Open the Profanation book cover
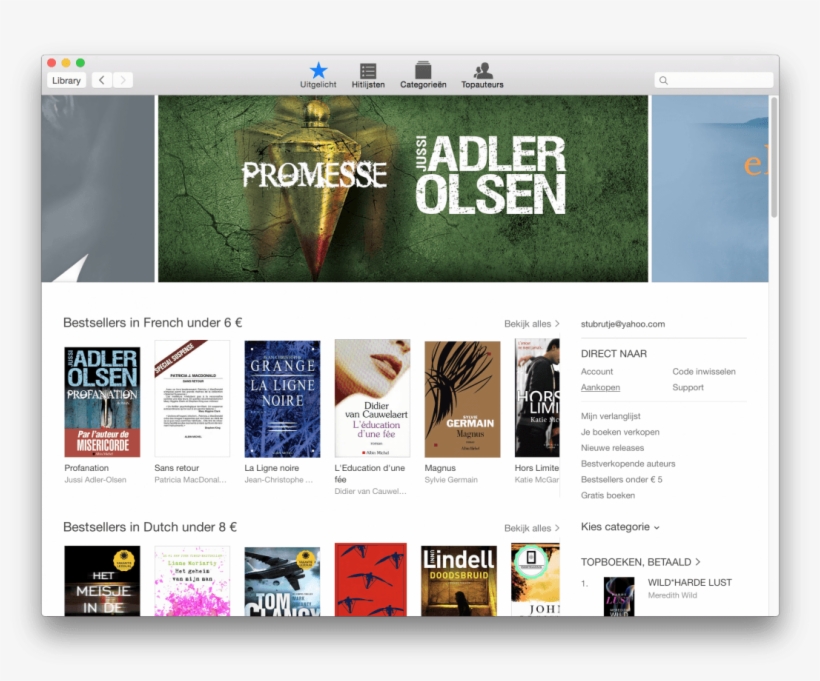Viewport: 820px width, 681px height. click(102, 402)
